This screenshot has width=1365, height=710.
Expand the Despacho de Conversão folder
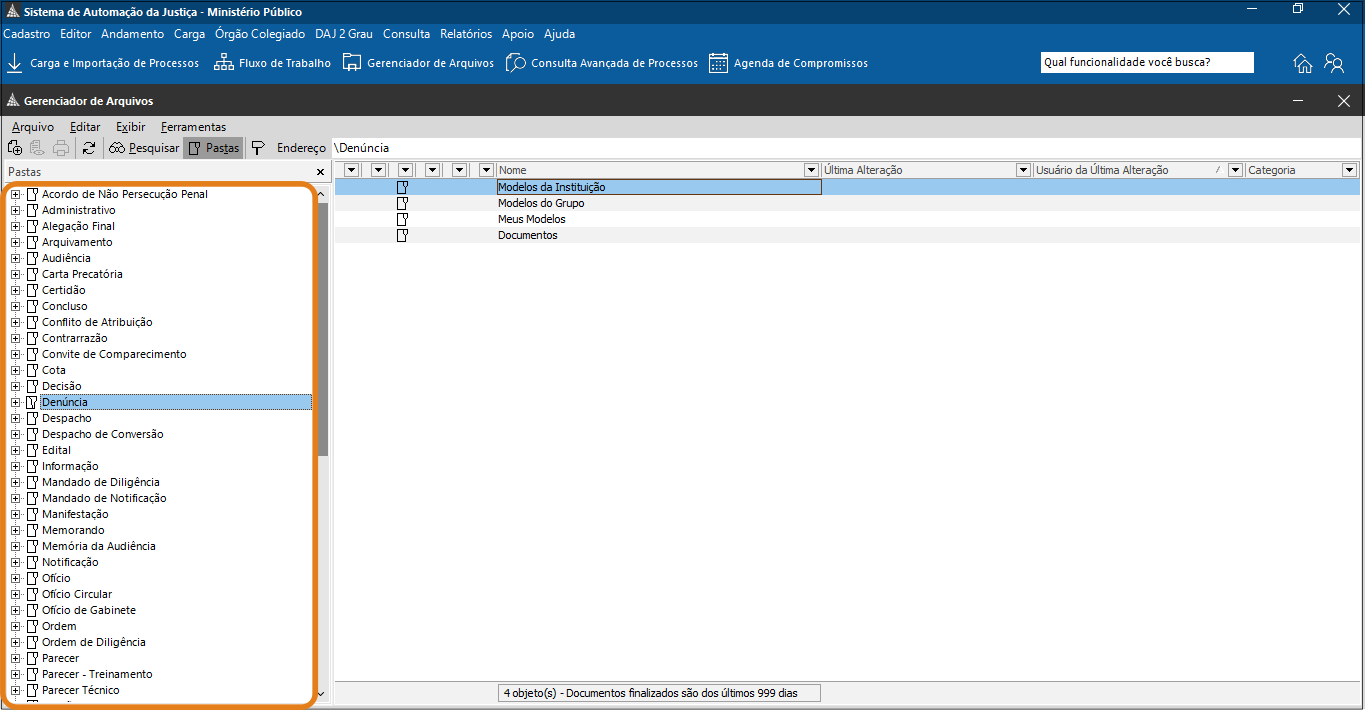tap(16, 434)
